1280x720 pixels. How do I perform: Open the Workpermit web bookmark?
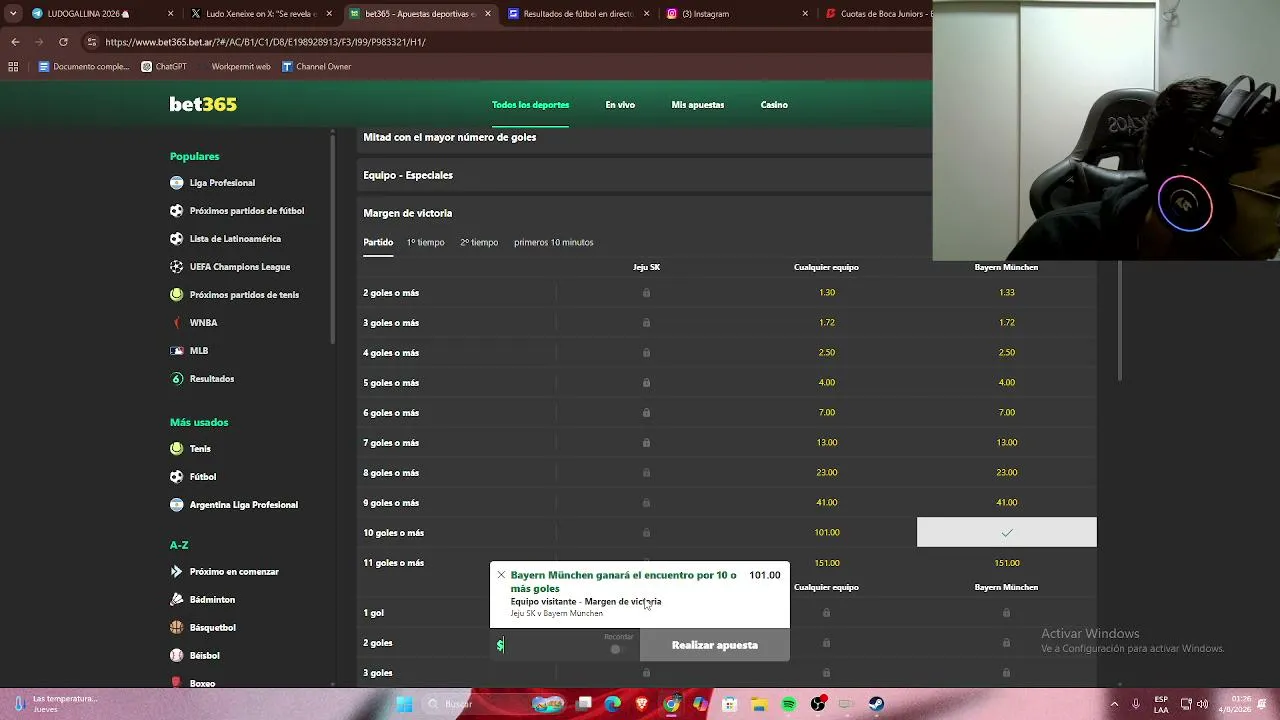click(234, 67)
